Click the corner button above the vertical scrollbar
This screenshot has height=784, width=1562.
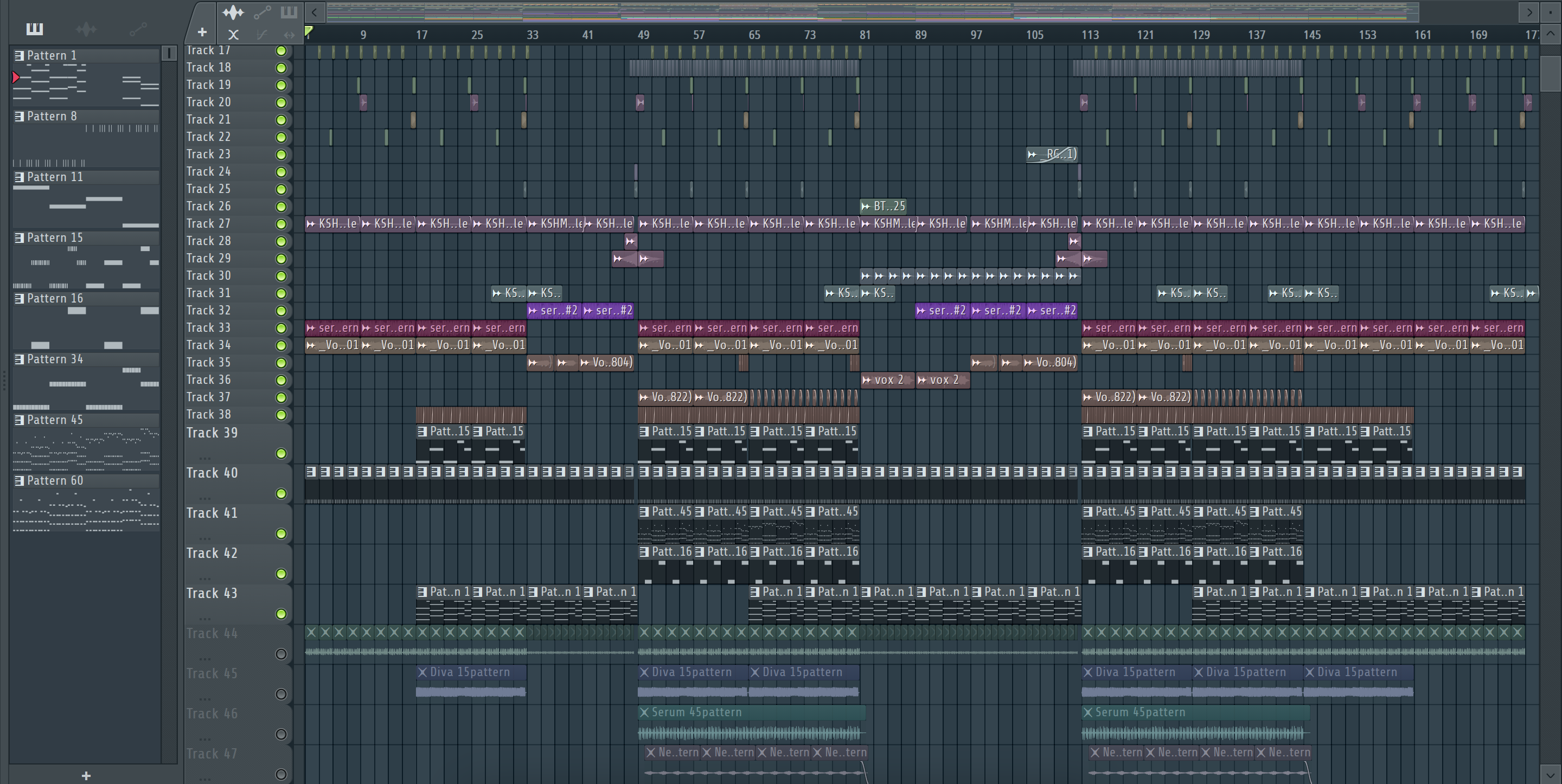coord(1551,11)
